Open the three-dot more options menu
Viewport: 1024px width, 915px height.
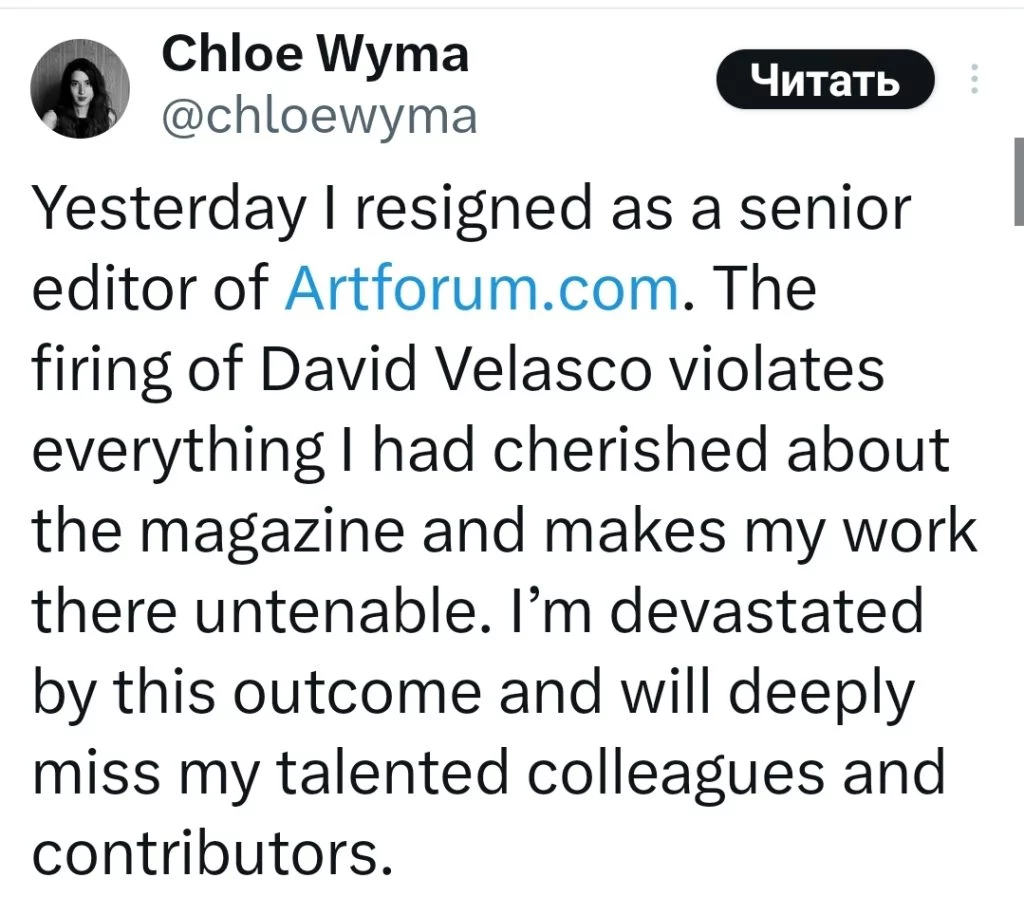tap(974, 78)
